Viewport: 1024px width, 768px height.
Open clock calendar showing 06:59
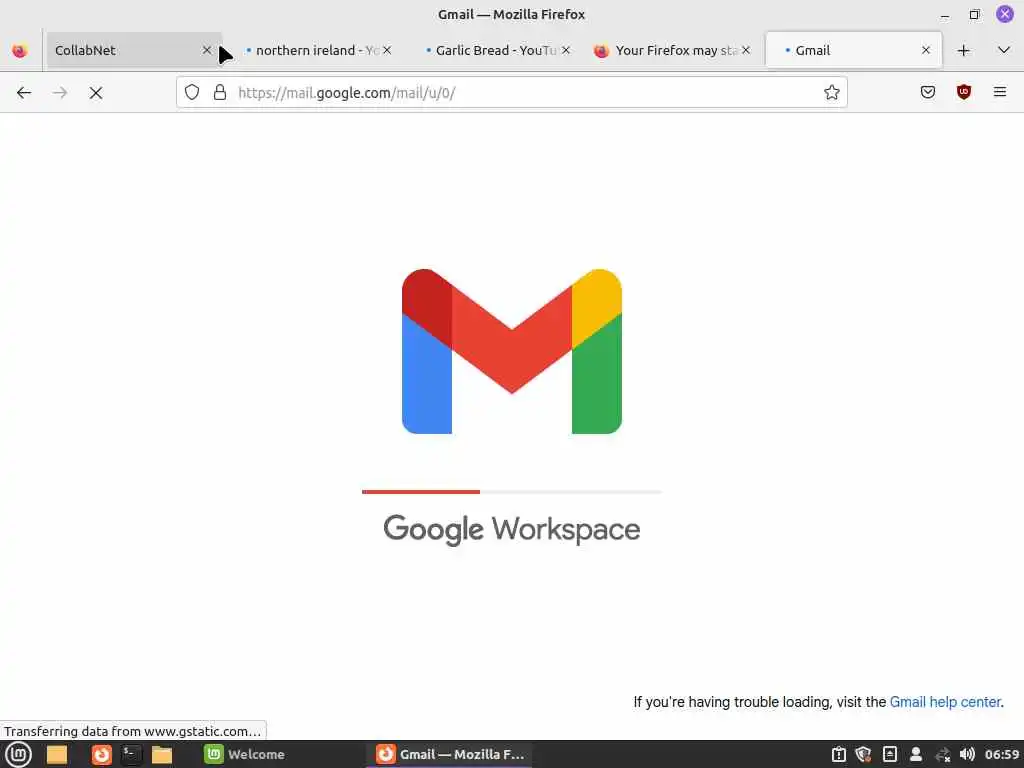[x=1002, y=754]
